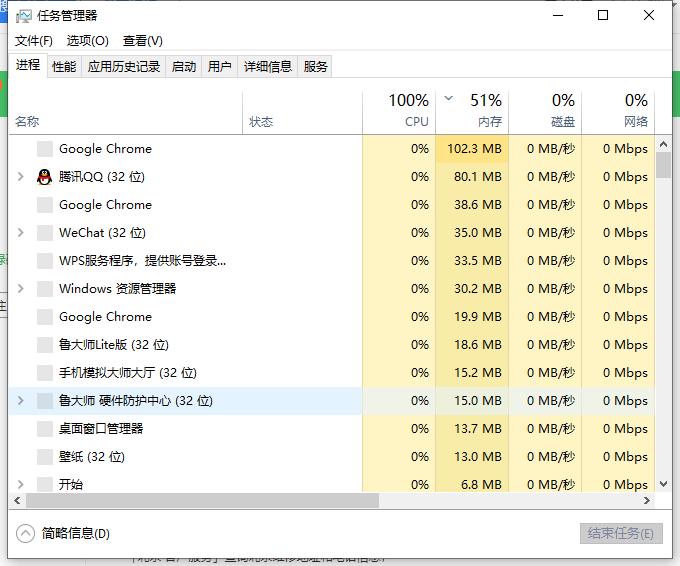Click the icon beside WeChat (32 位)
The height and width of the screenshot is (566, 680).
click(44, 232)
